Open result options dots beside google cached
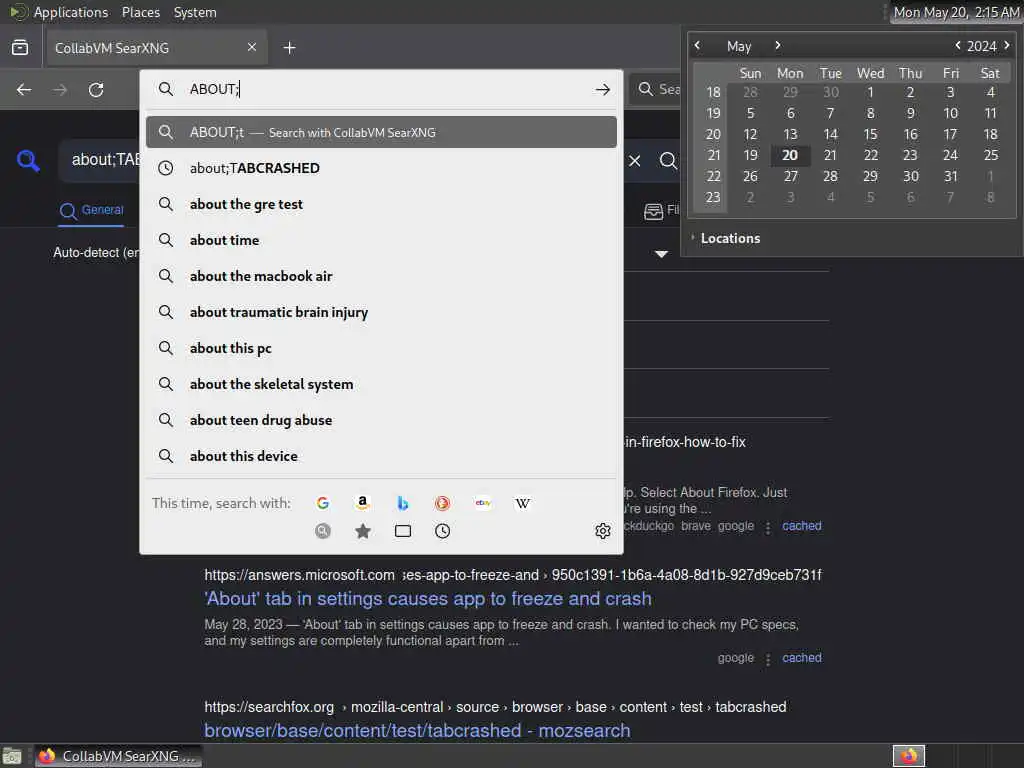Image resolution: width=1024 pixels, height=768 pixels. point(768,659)
